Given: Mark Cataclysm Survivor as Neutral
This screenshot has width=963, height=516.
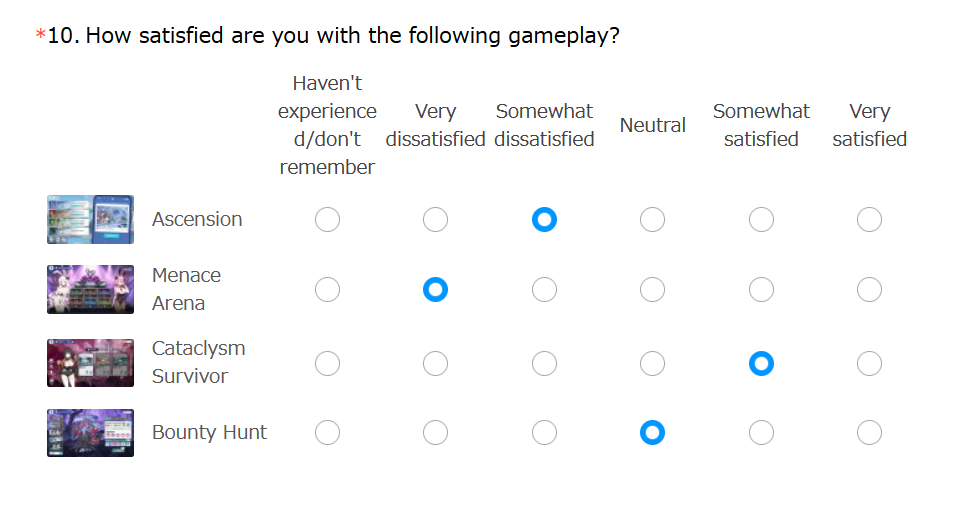Looking at the screenshot, I should click(x=652, y=363).
